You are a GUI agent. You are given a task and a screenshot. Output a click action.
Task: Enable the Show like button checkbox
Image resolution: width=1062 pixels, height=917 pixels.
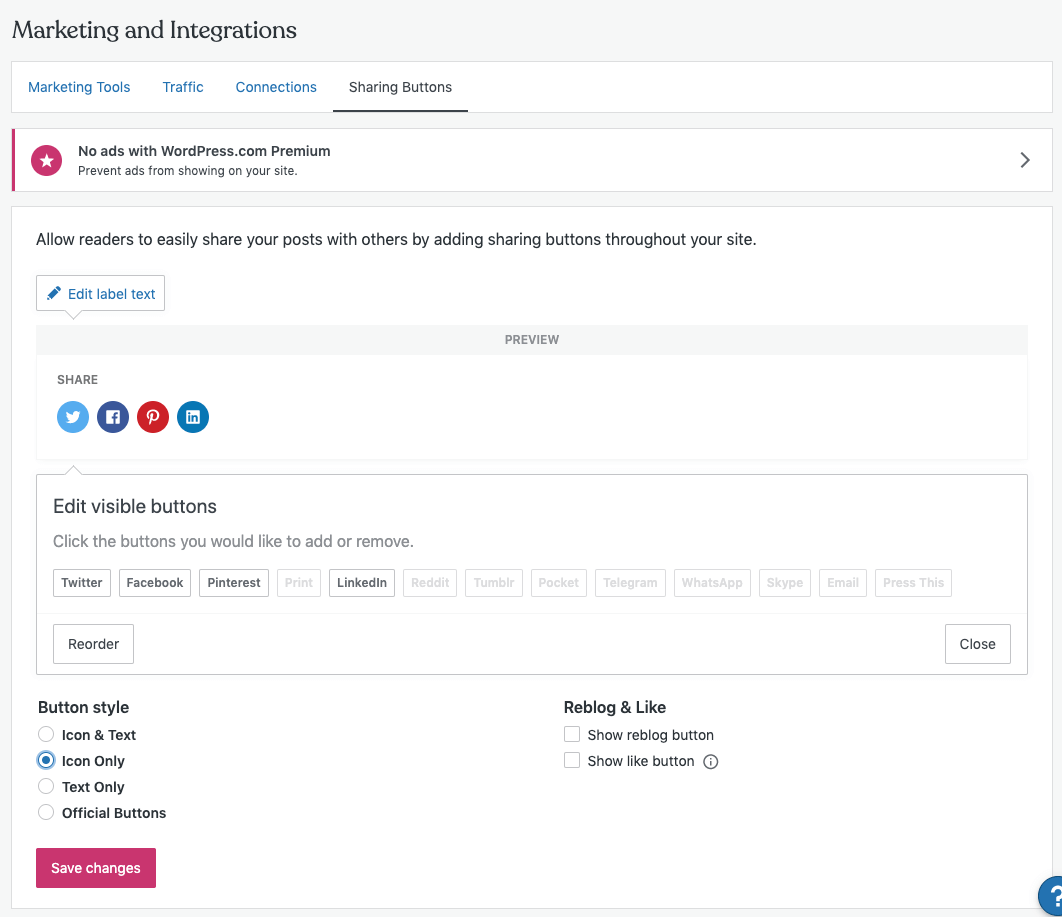(572, 761)
